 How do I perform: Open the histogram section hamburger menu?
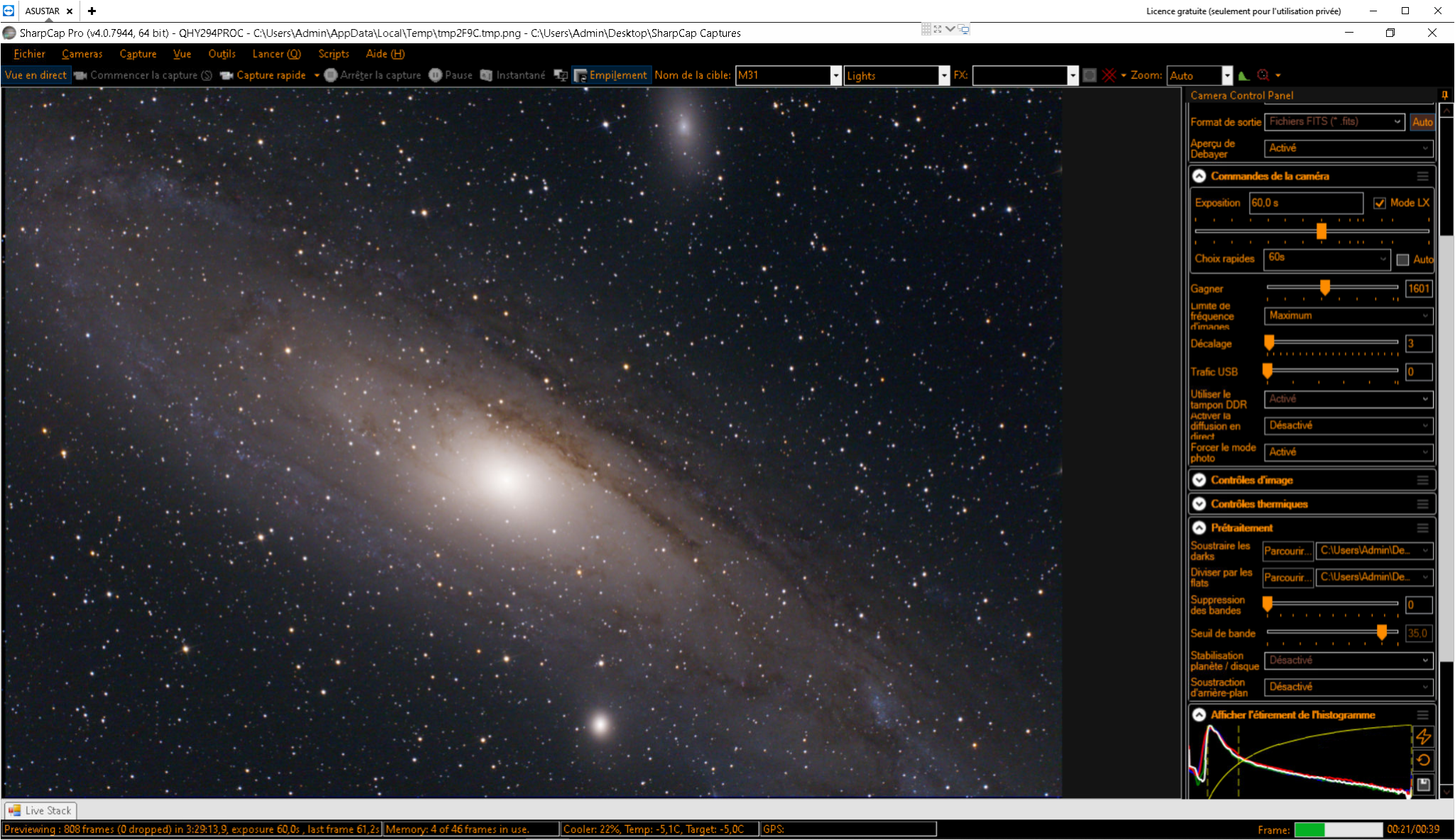[x=1422, y=715]
